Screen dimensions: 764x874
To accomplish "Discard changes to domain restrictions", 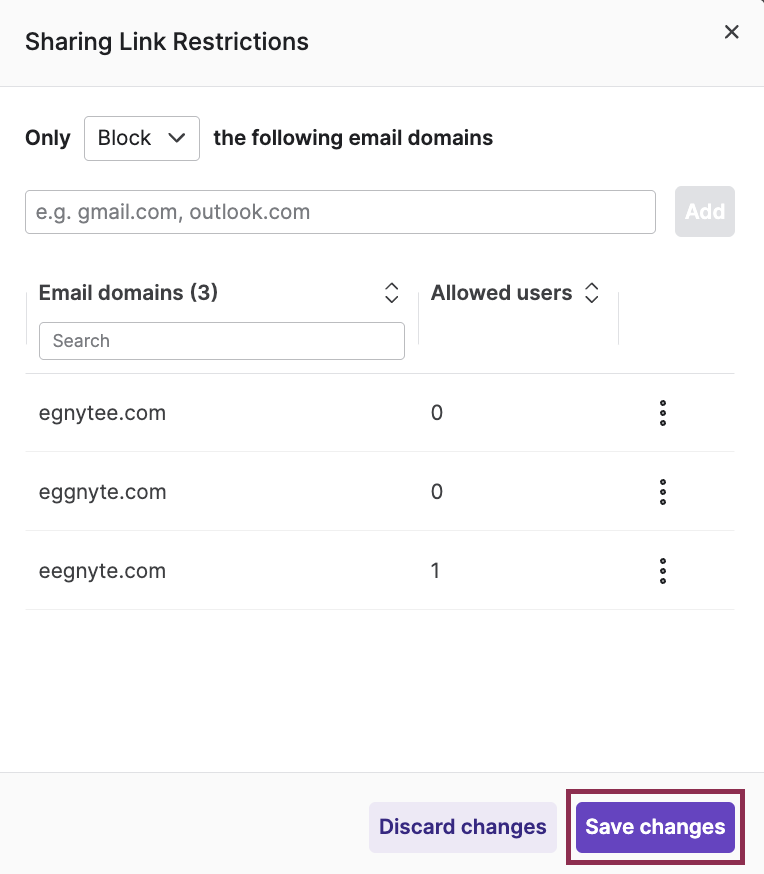I will [462, 827].
